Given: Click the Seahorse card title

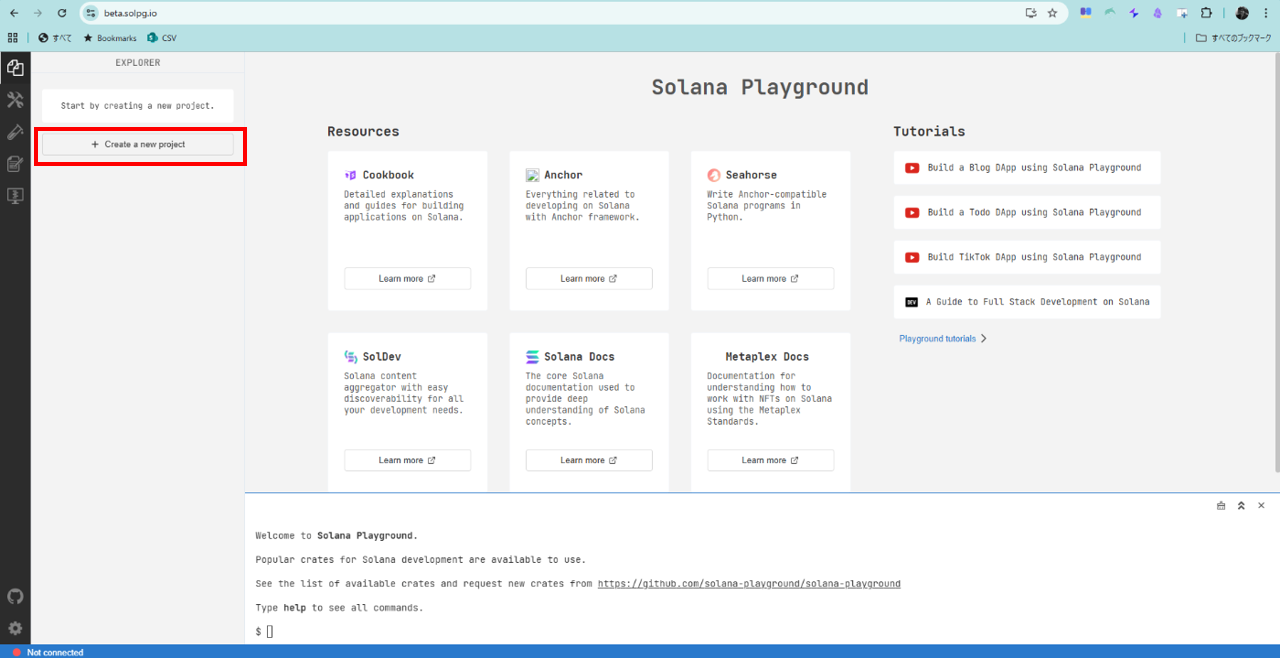Looking at the screenshot, I should pyautogui.click(x=751, y=175).
